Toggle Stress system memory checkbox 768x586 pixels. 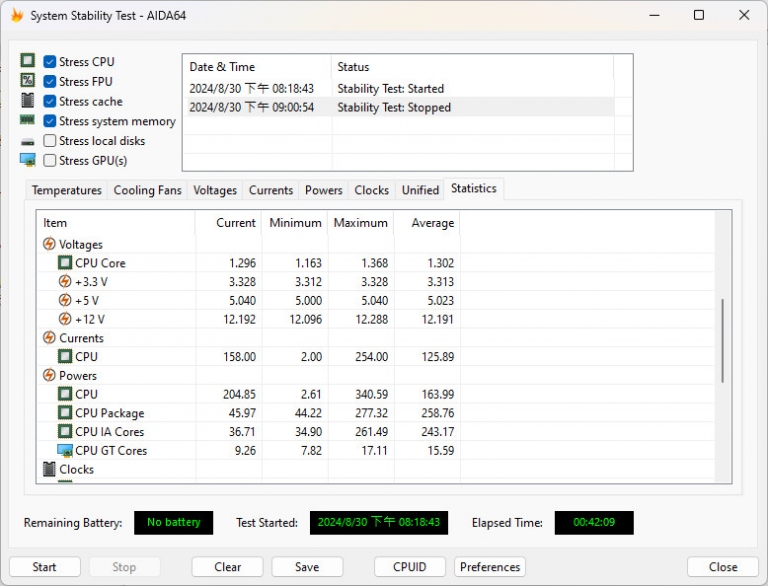coord(49,121)
